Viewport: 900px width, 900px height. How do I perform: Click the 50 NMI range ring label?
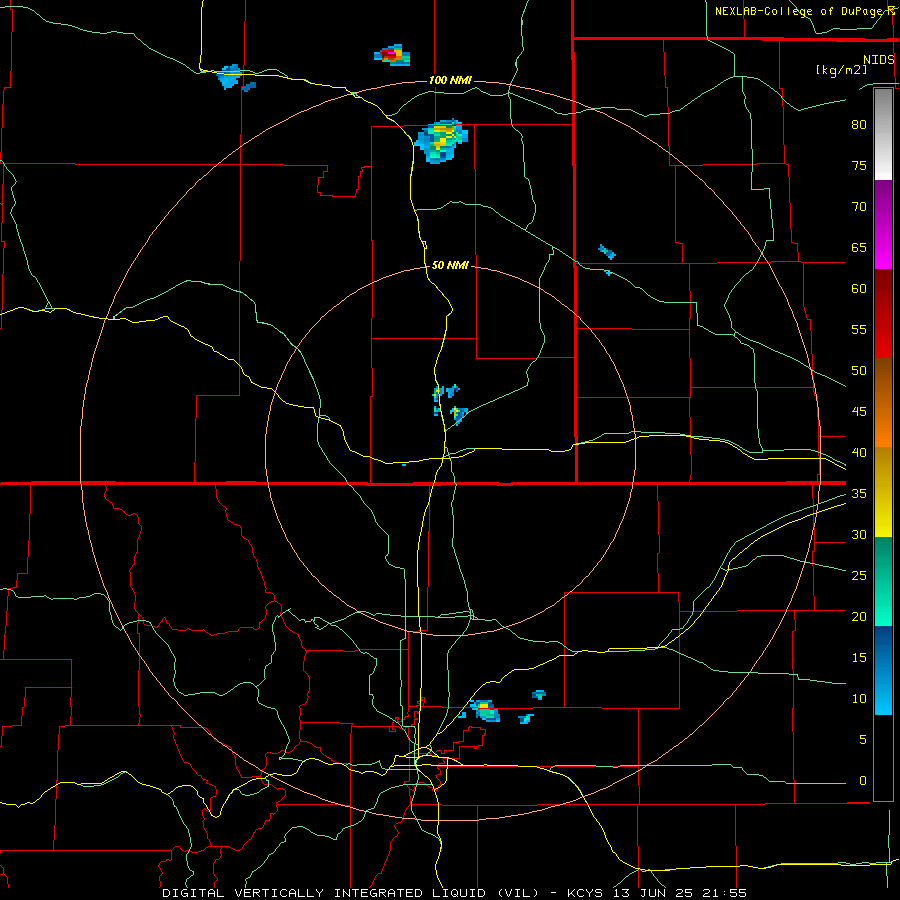pos(450,265)
